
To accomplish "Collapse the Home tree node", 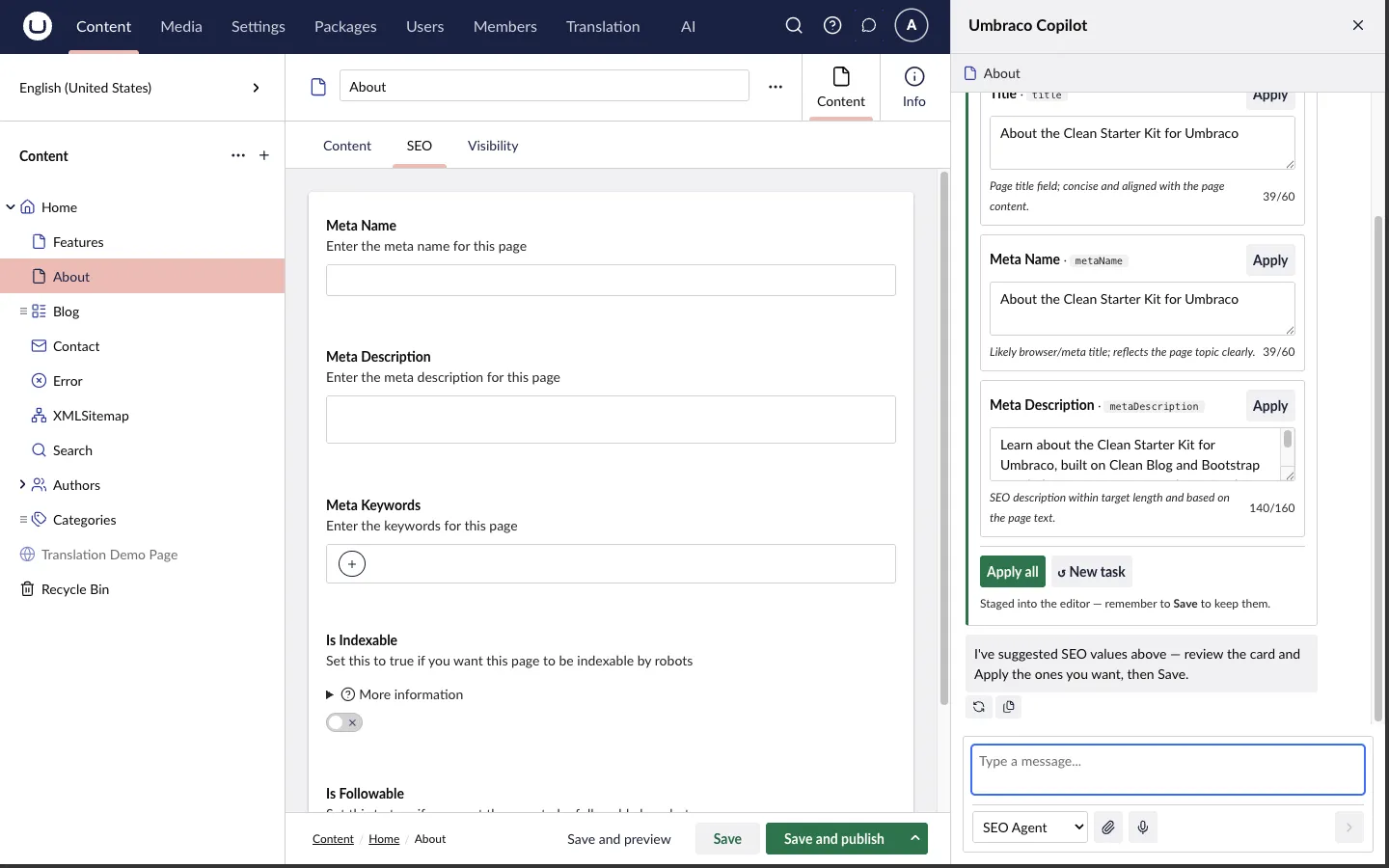I will click(x=11, y=207).
